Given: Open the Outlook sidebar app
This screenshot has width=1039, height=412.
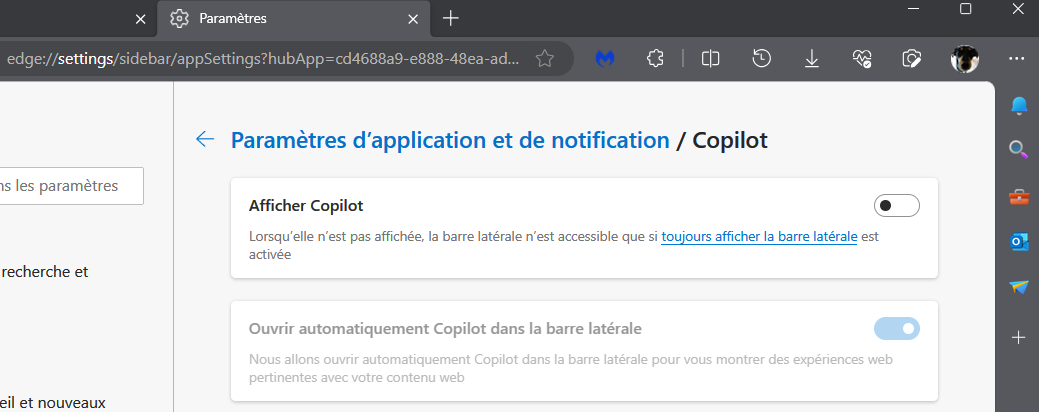Looking at the screenshot, I should tap(1018, 242).
